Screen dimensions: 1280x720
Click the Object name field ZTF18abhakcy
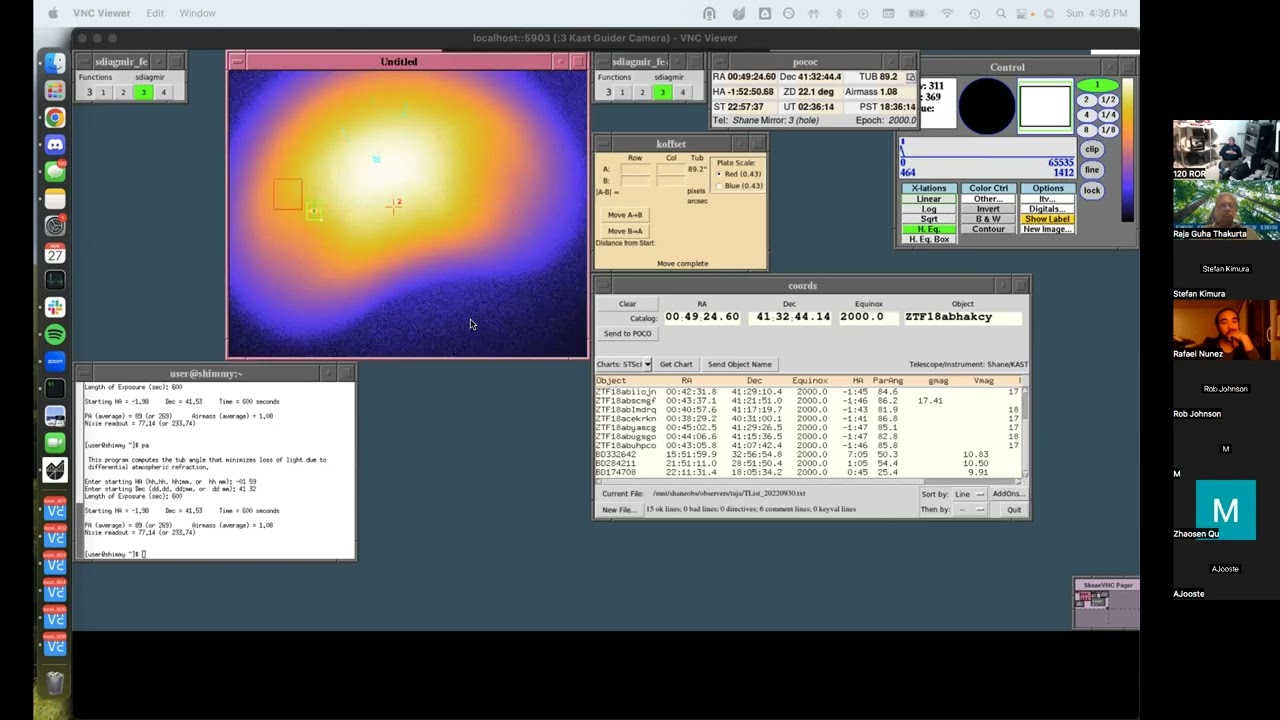pos(962,317)
